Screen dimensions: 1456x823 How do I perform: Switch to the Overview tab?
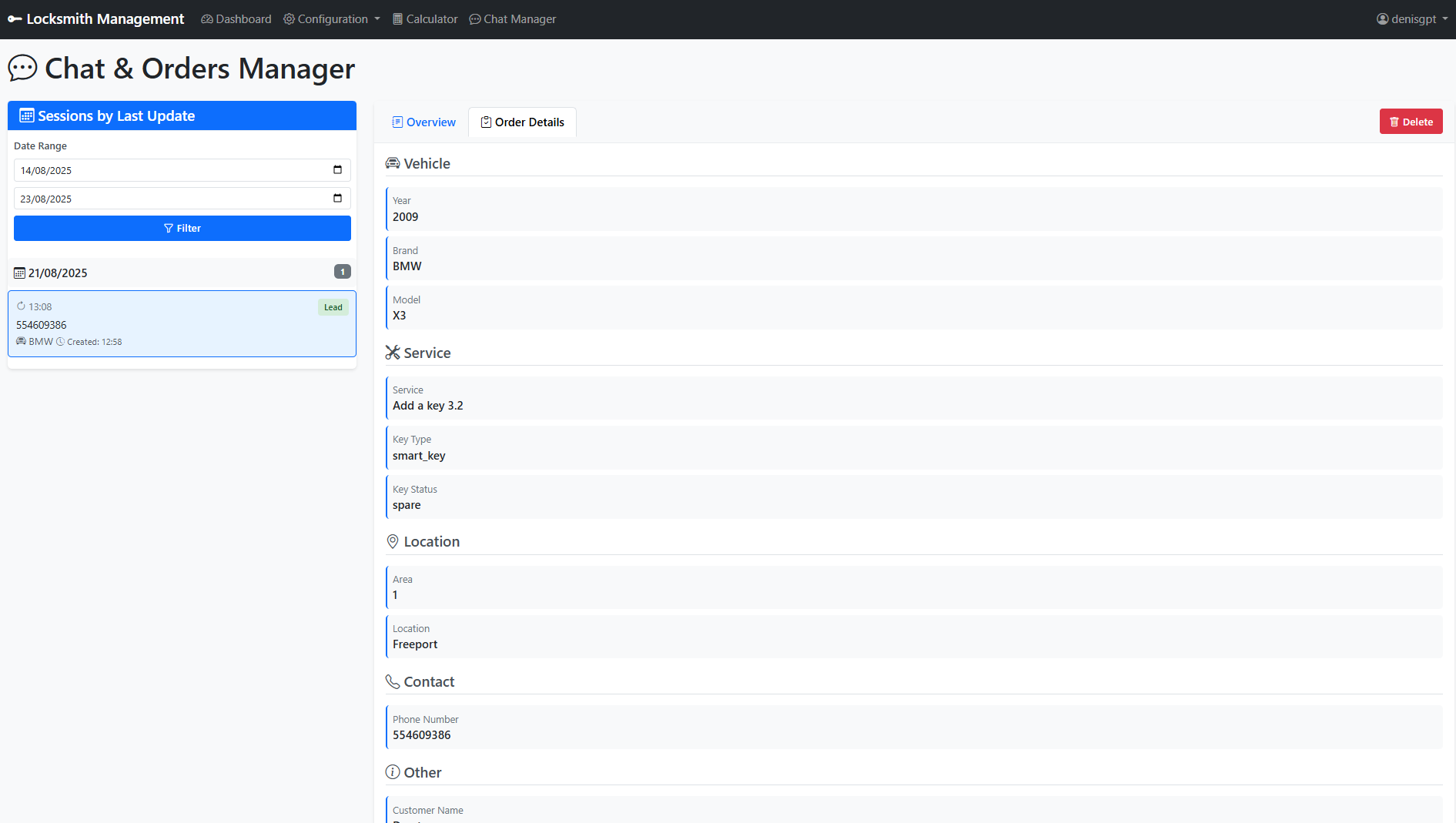pyautogui.click(x=423, y=122)
